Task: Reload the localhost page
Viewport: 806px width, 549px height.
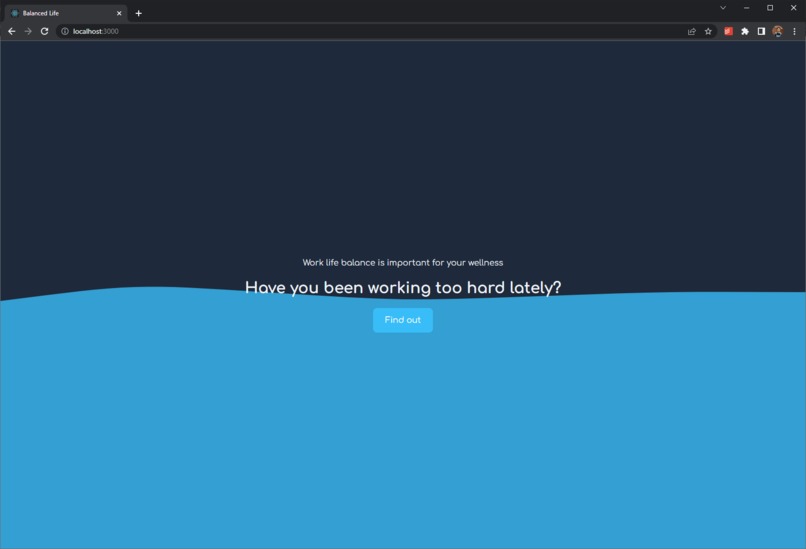Action: [x=45, y=31]
